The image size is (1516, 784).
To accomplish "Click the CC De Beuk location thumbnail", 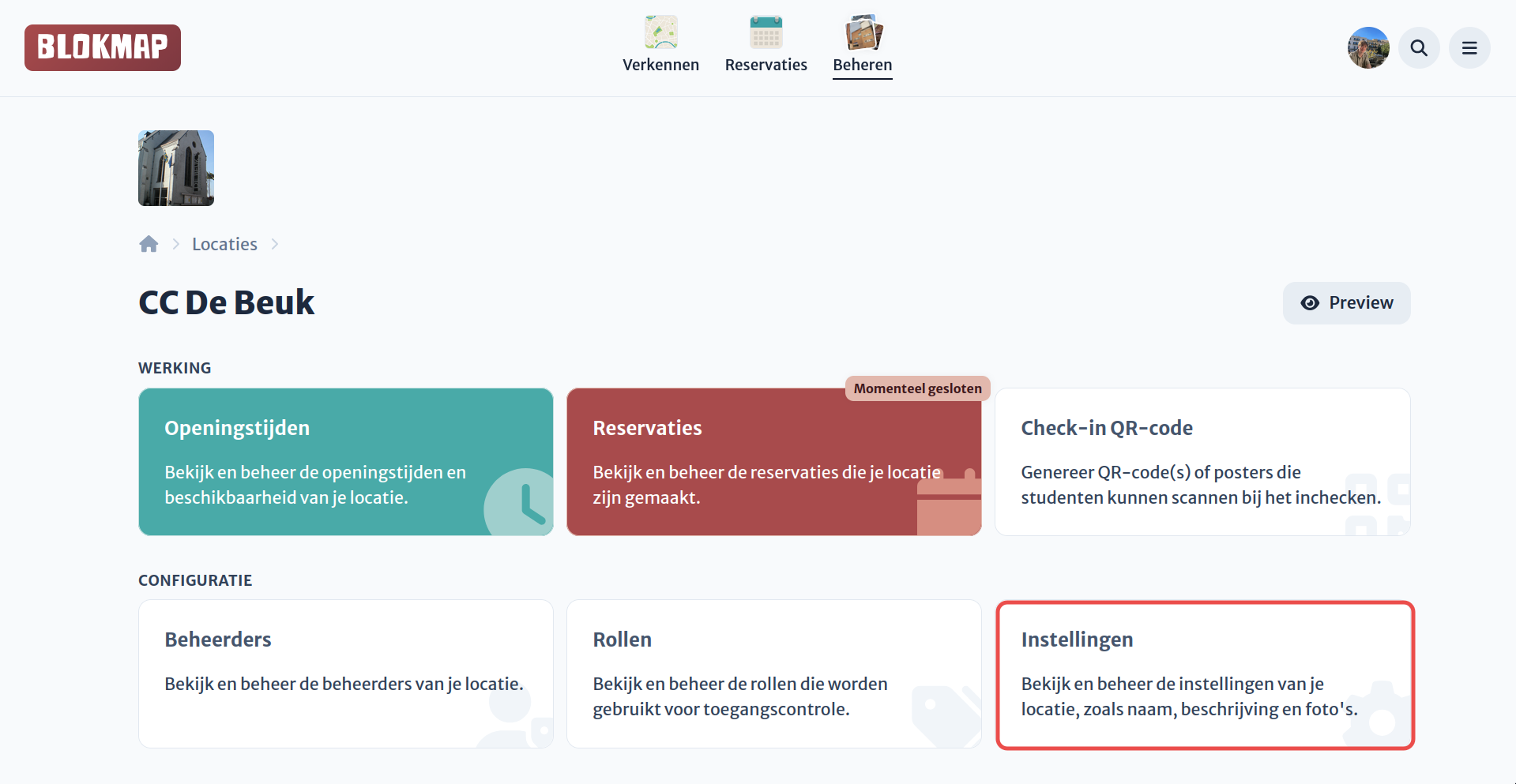I will pos(176,168).
